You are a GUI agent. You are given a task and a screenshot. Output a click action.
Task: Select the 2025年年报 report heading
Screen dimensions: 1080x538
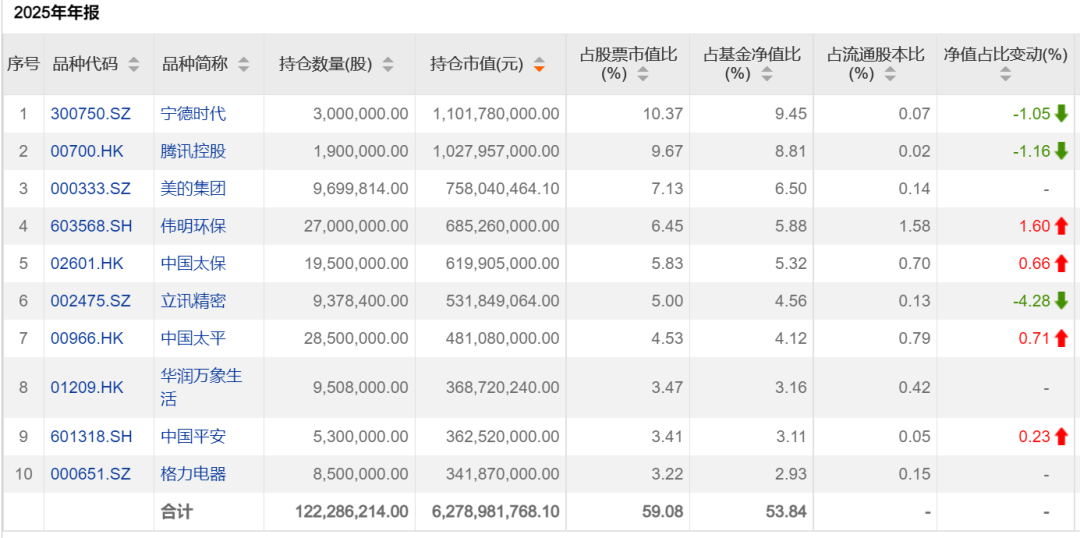click(56, 13)
